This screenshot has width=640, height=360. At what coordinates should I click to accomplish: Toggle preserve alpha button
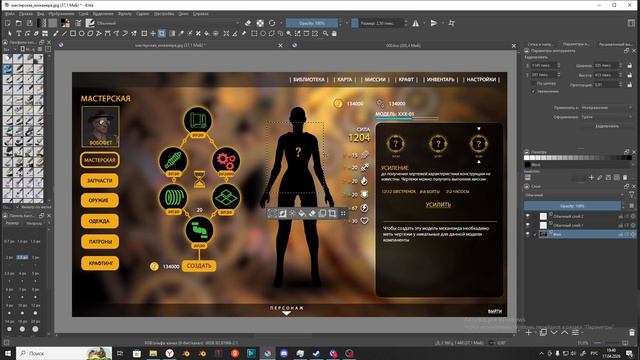[260, 23]
